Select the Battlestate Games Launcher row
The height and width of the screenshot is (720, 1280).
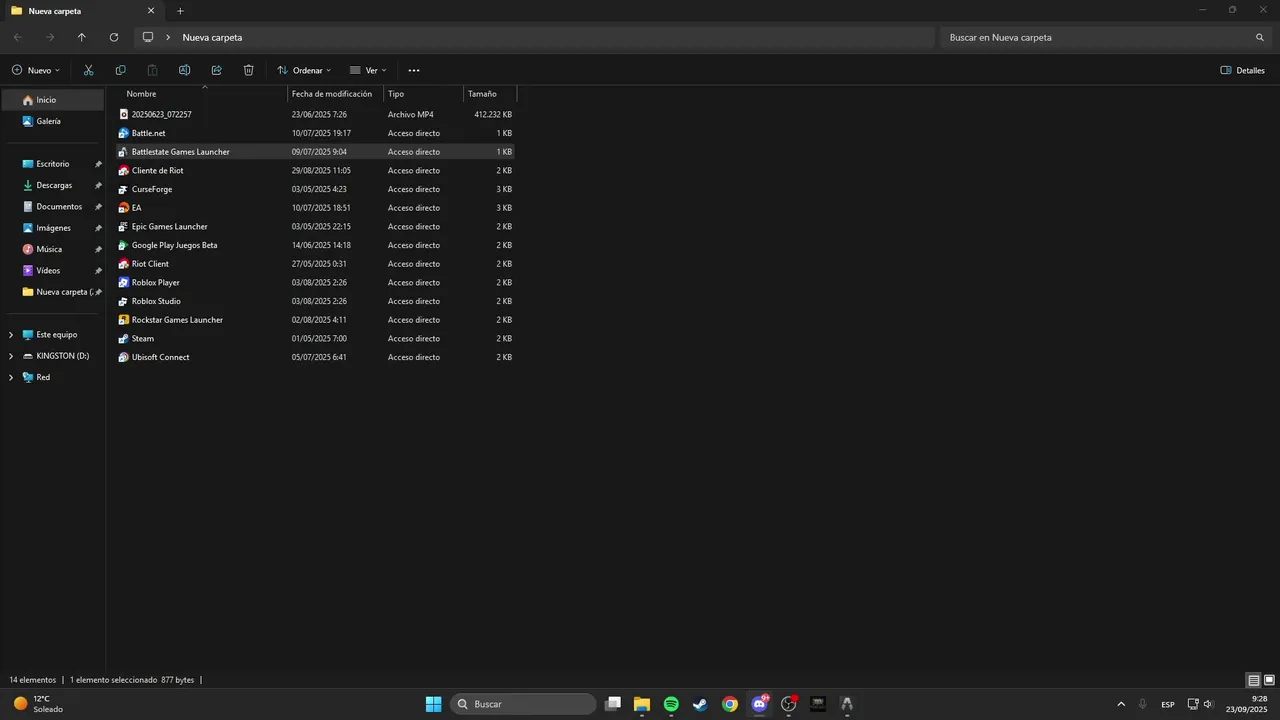pyautogui.click(x=315, y=152)
